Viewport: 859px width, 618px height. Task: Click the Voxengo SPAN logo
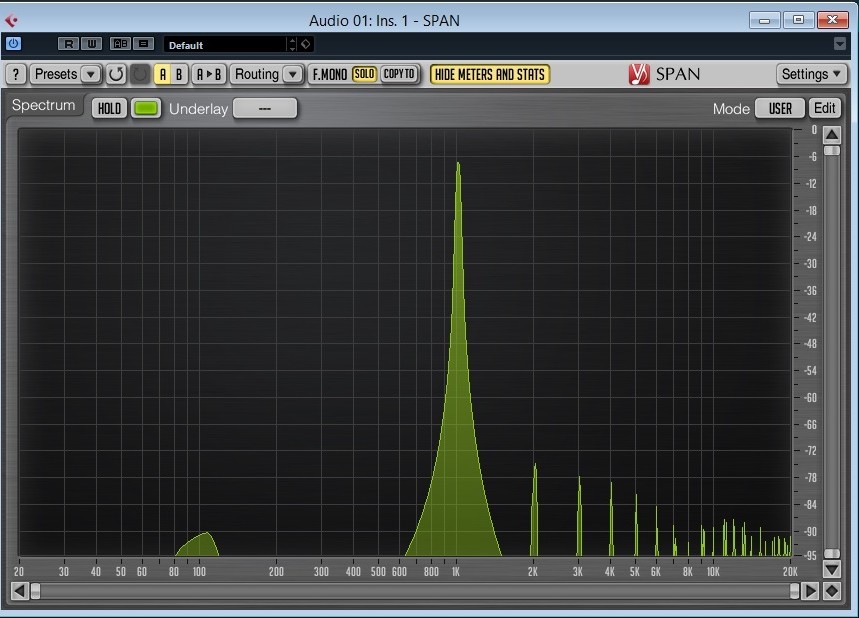665,74
